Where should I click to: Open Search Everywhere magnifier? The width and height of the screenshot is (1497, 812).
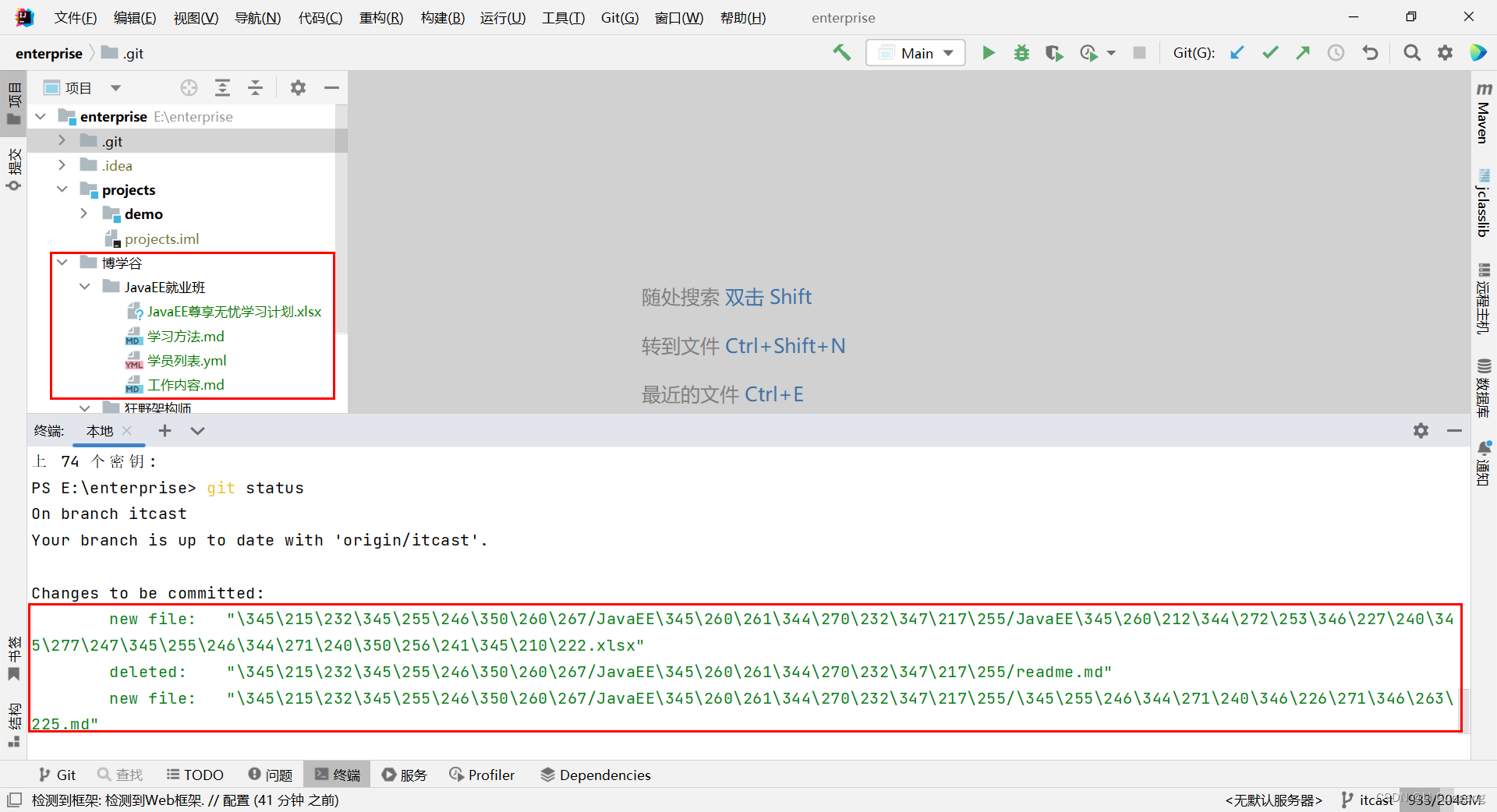1411,53
